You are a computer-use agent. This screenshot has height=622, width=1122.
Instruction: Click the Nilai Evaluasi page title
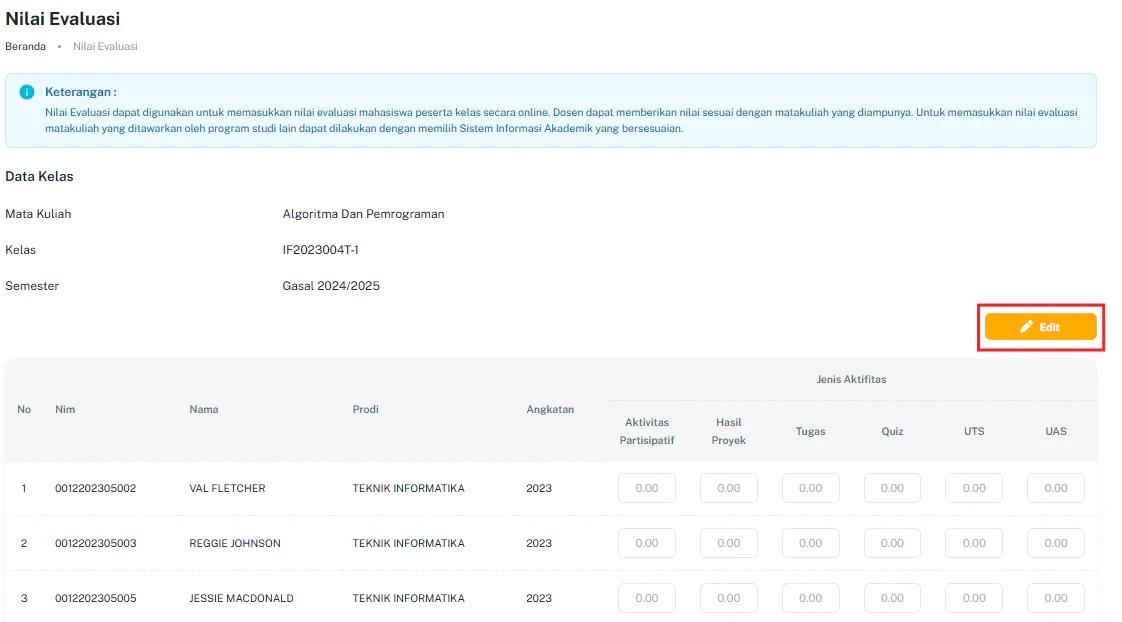pyautogui.click(x=63, y=19)
